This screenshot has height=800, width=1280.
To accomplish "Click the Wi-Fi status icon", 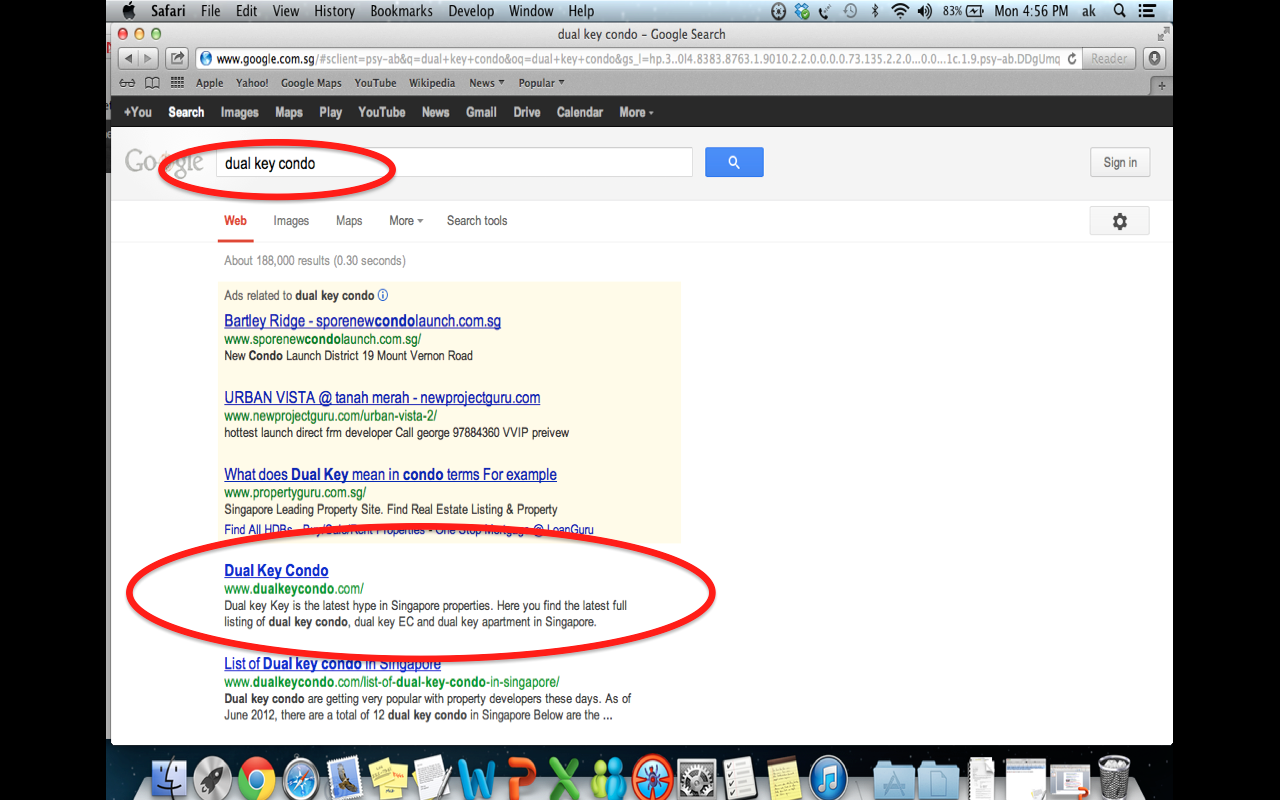I will (899, 11).
